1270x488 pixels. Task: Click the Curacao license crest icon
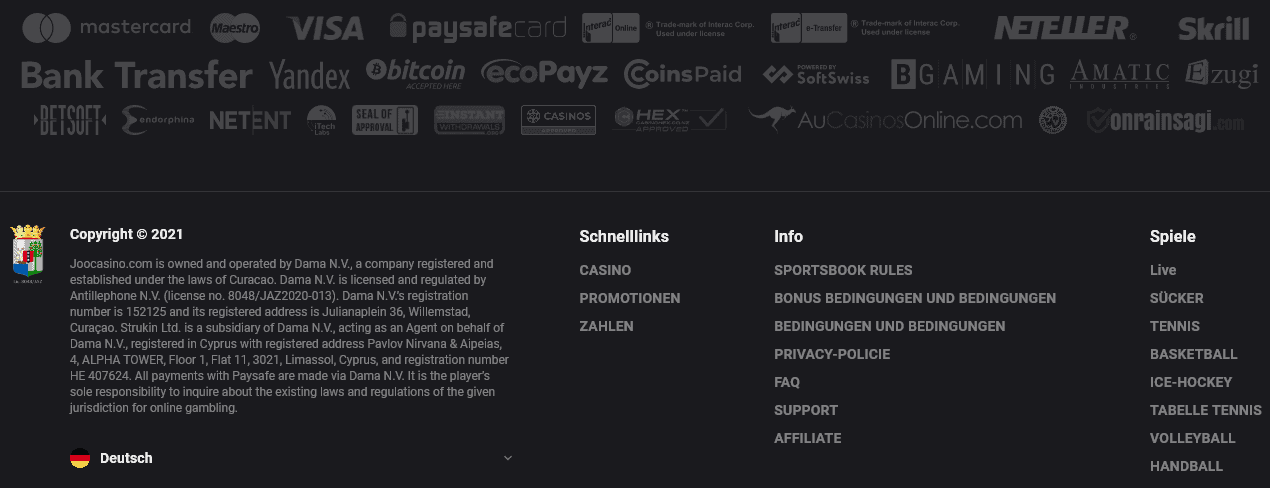28,254
